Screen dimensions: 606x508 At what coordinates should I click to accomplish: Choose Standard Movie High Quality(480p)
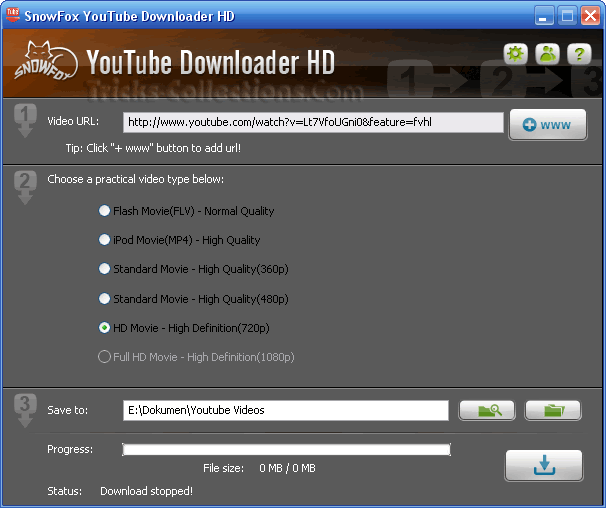(193, 299)
